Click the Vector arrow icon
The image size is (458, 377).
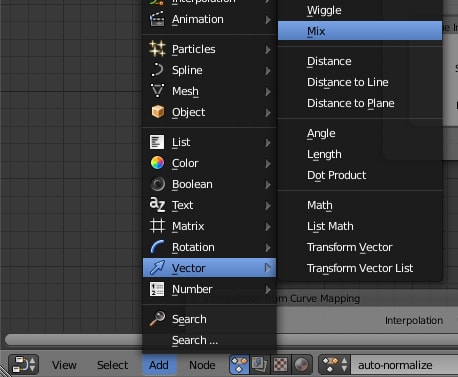(x=157, y=267)
